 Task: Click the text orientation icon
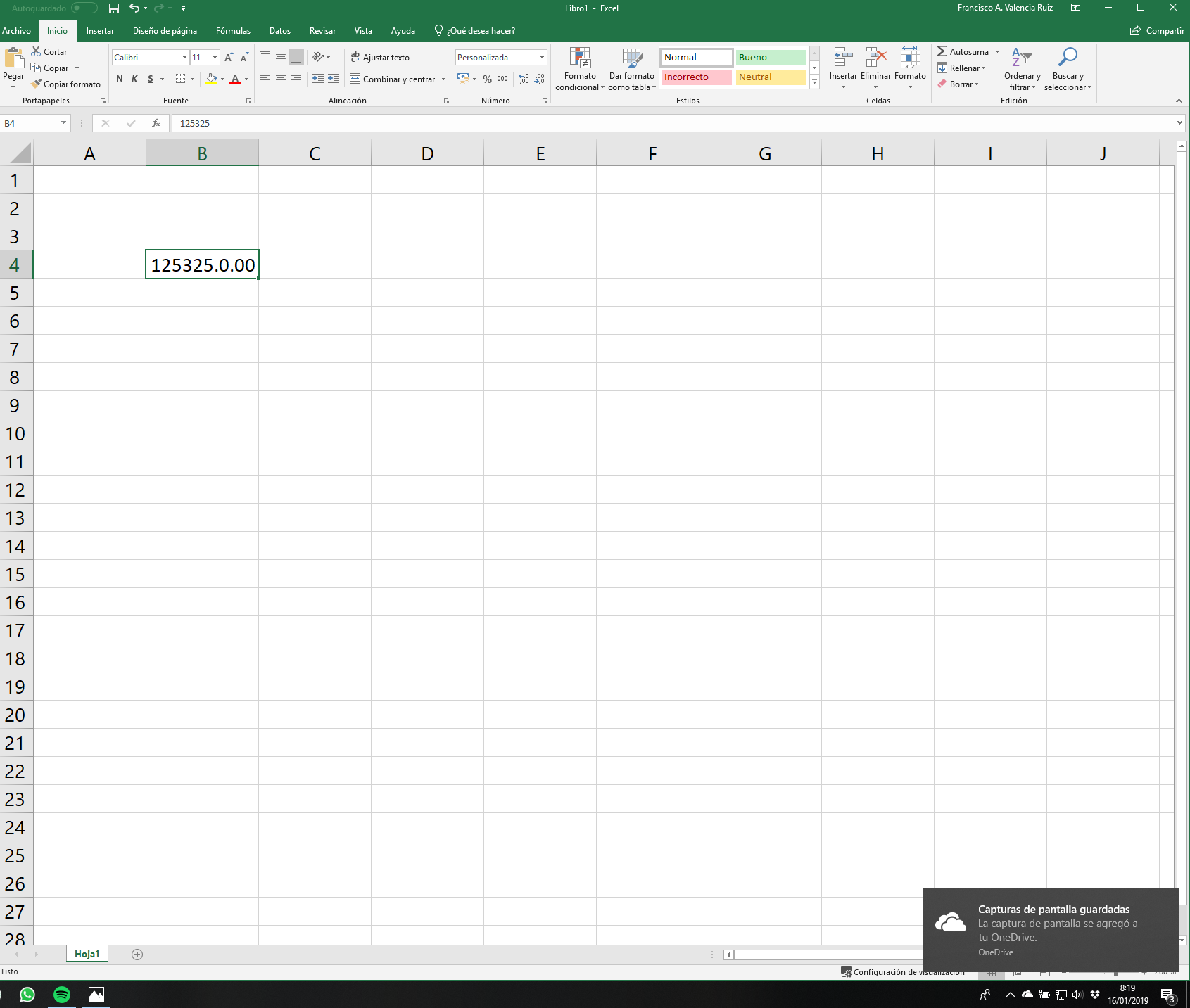(319, 57)
